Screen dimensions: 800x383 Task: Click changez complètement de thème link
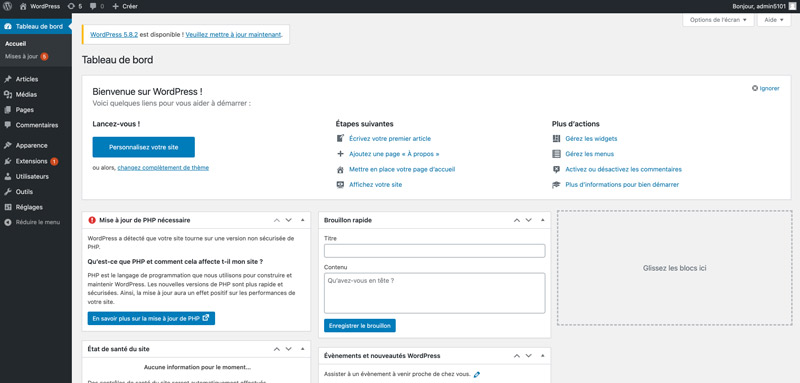click(x=163, y=167)
